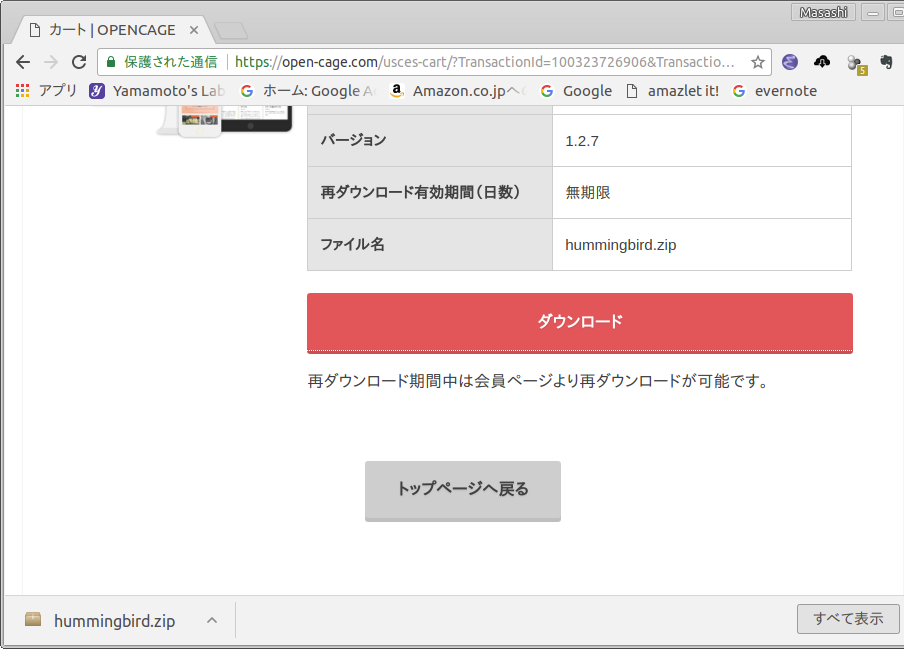Open the Evernote elephant extension icon
This screenshot has width=904, height=649.
tap(886, 62)
